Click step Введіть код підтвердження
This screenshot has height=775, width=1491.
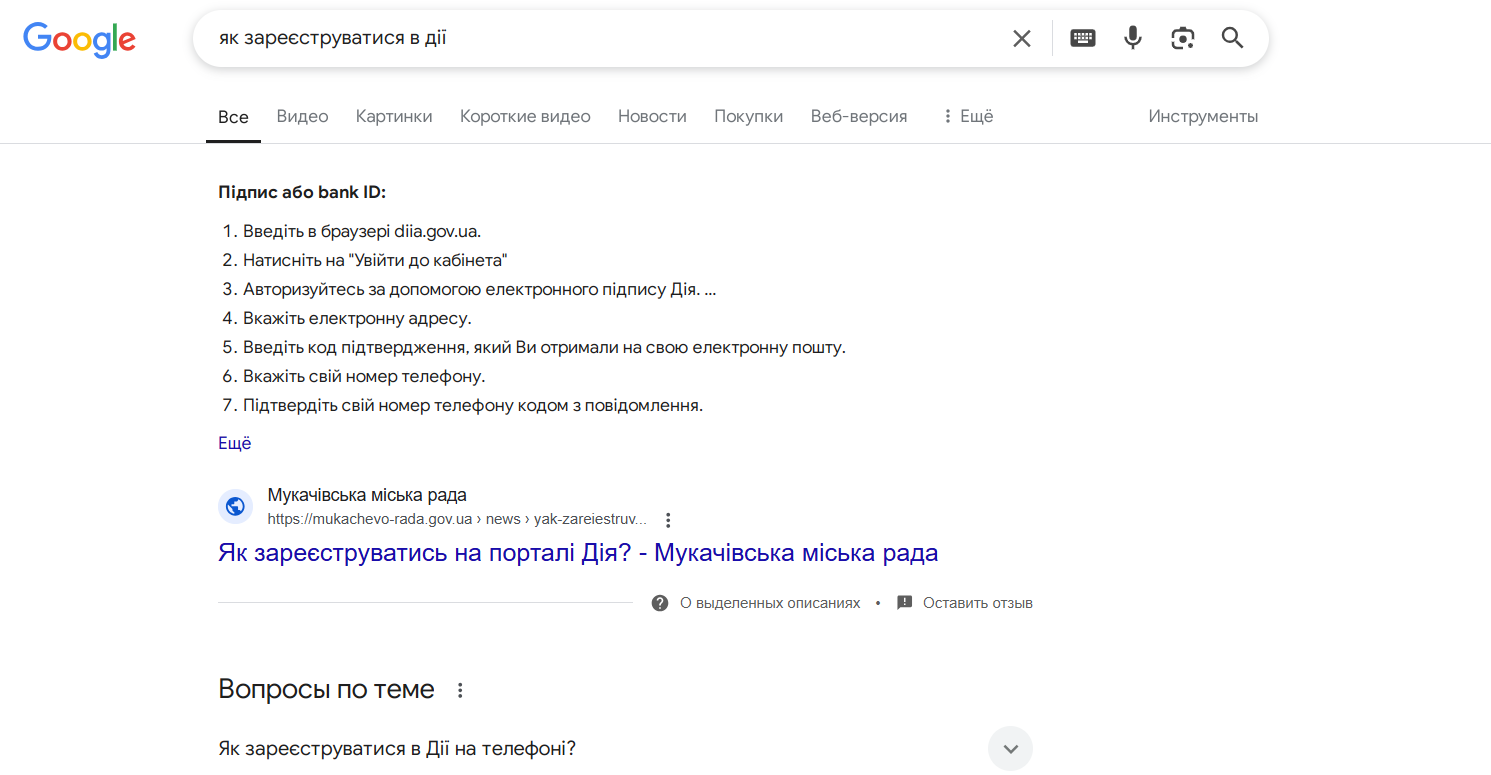click(544, 347)
